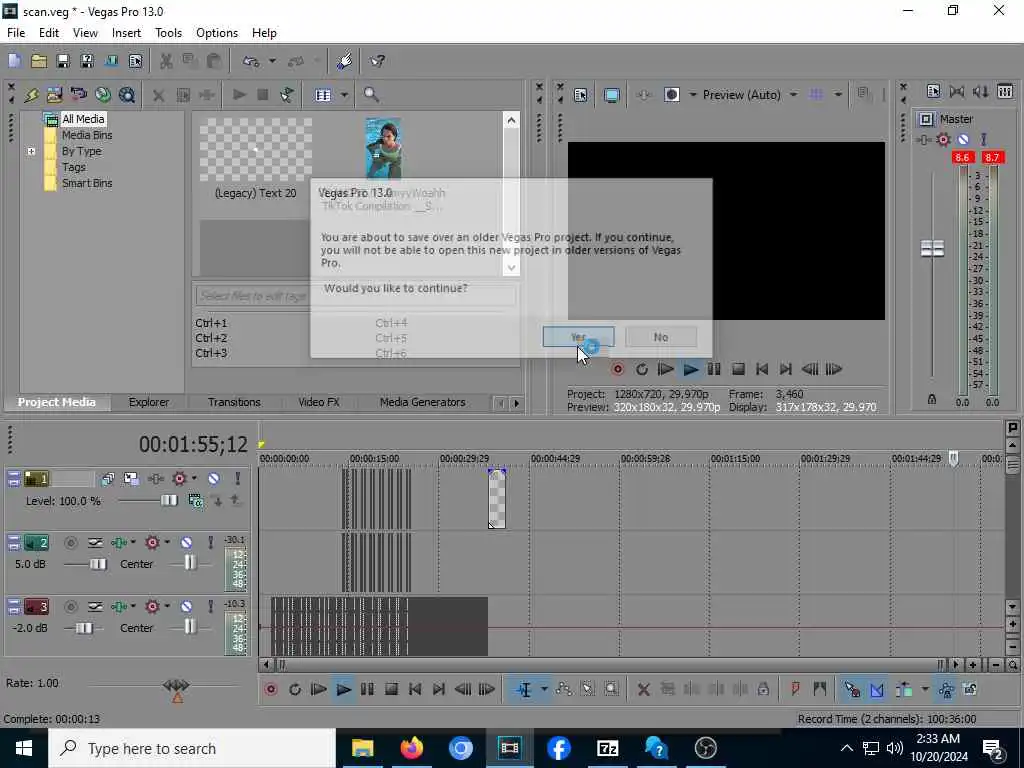The height and width of the screenshot is (768, 1024).
Task: Stop playback in the preview window
Action: 738,370
